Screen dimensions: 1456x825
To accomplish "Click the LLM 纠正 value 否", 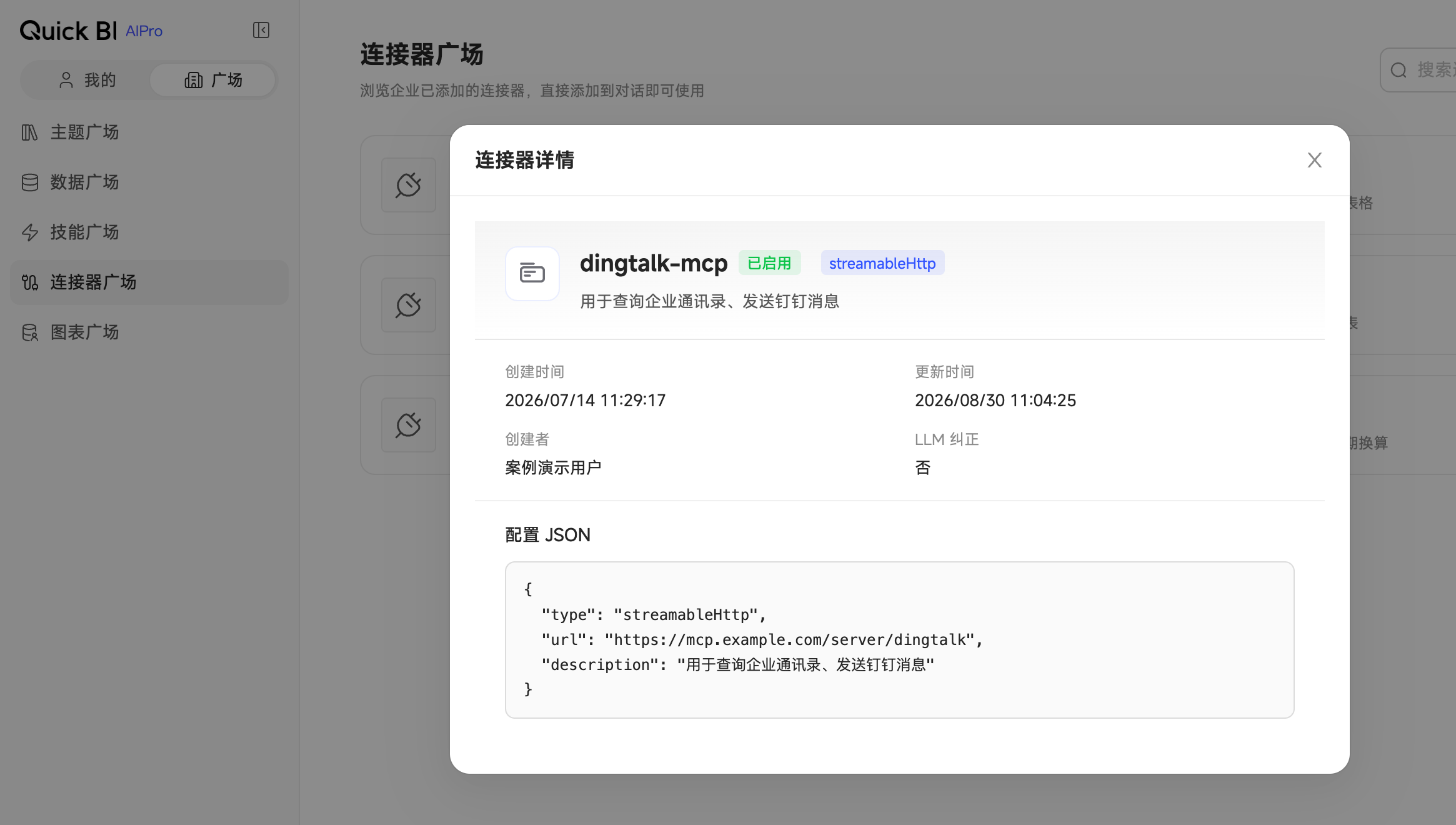I will tap(923, 467).
